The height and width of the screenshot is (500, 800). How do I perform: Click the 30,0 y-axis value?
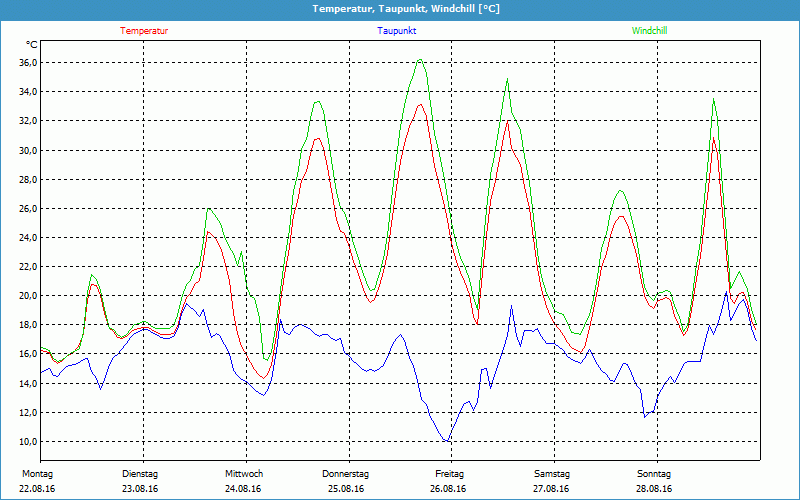coord(27,151)
